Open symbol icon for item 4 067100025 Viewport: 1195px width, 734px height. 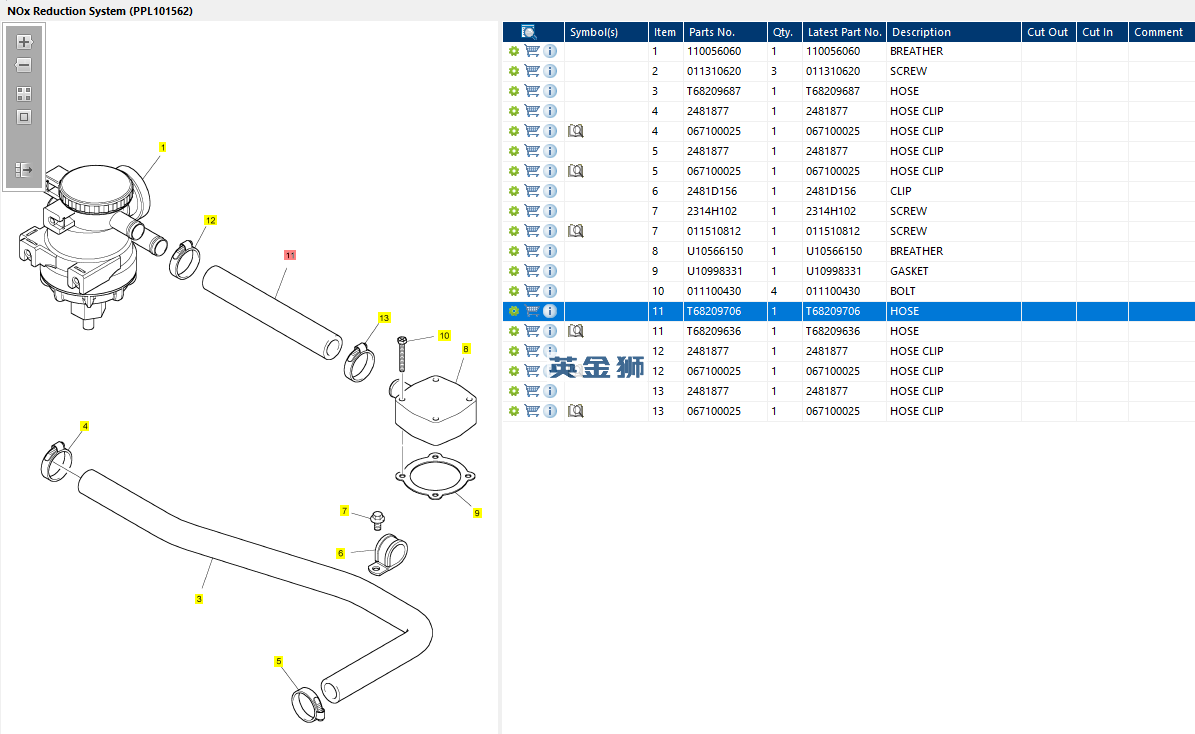576,131
